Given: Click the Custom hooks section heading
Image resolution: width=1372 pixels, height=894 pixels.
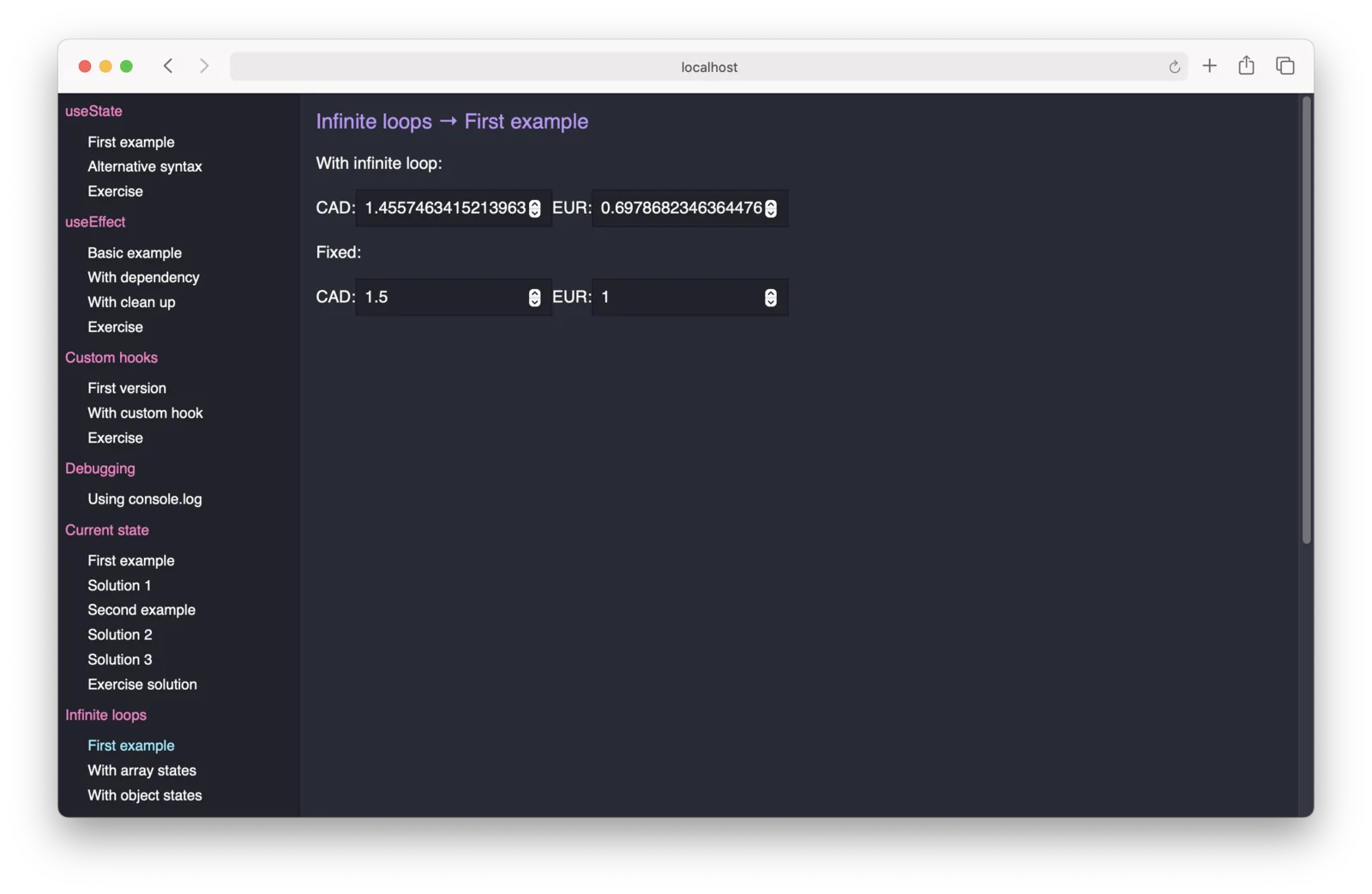Looking at the screenshot, I should coord(111,357).
